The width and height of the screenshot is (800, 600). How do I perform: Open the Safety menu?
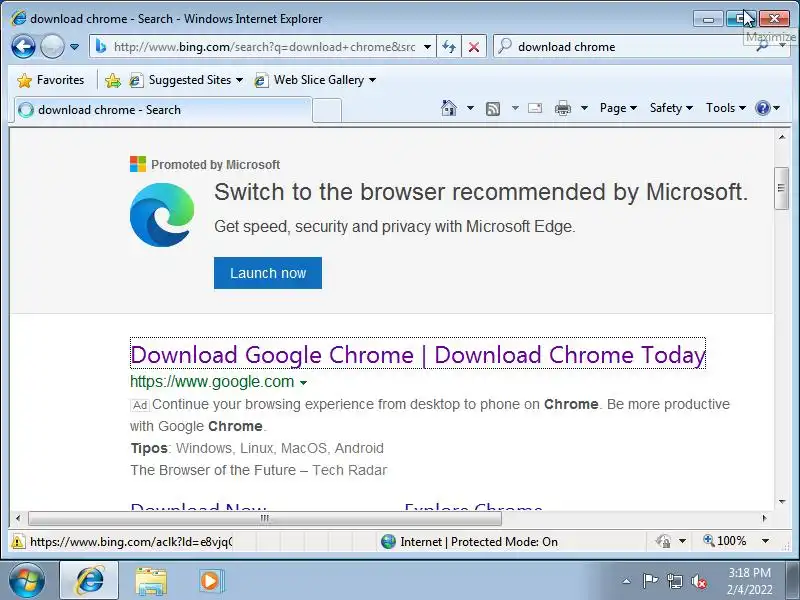[671, 108]
